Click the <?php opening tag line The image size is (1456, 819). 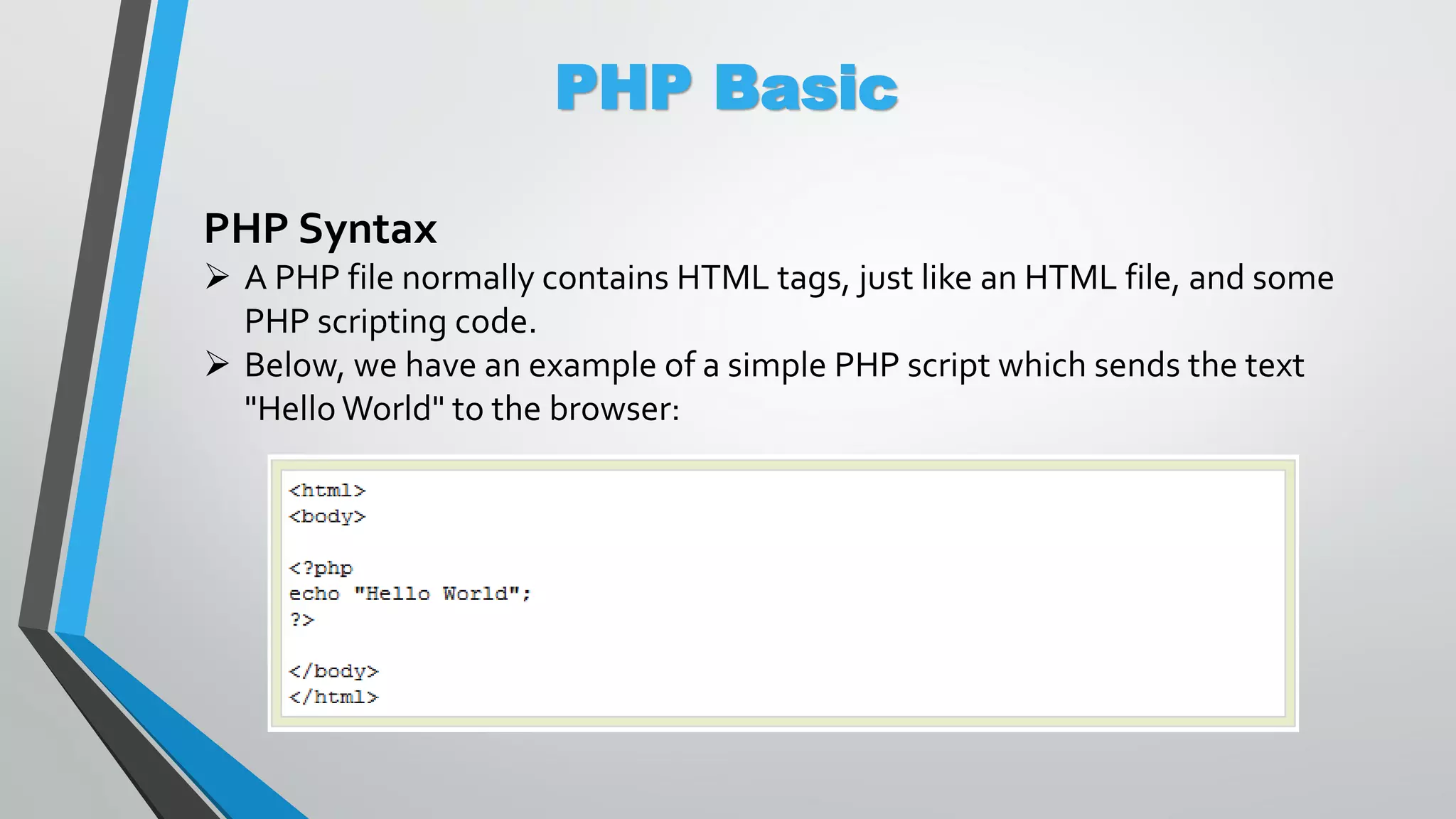(x=321, y=568)
